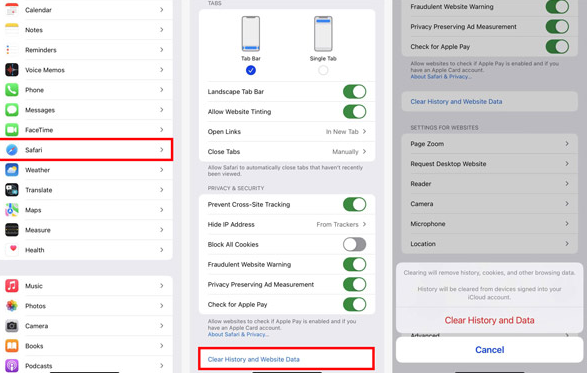Open Request Desktop Website chevron
The image size is (588, 373).
click(567, 163)
